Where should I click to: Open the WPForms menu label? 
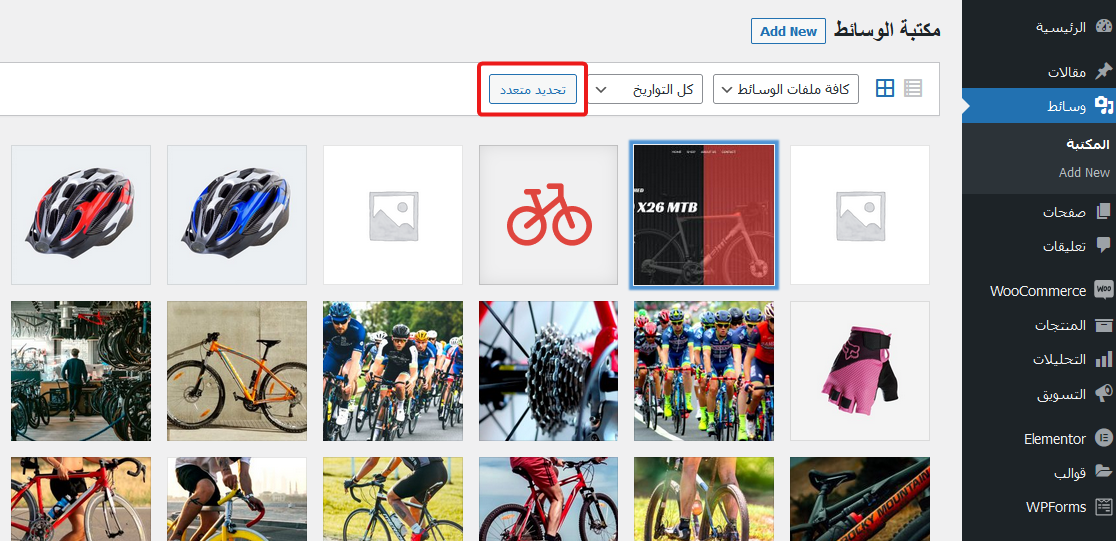[x=1056, y=508]
